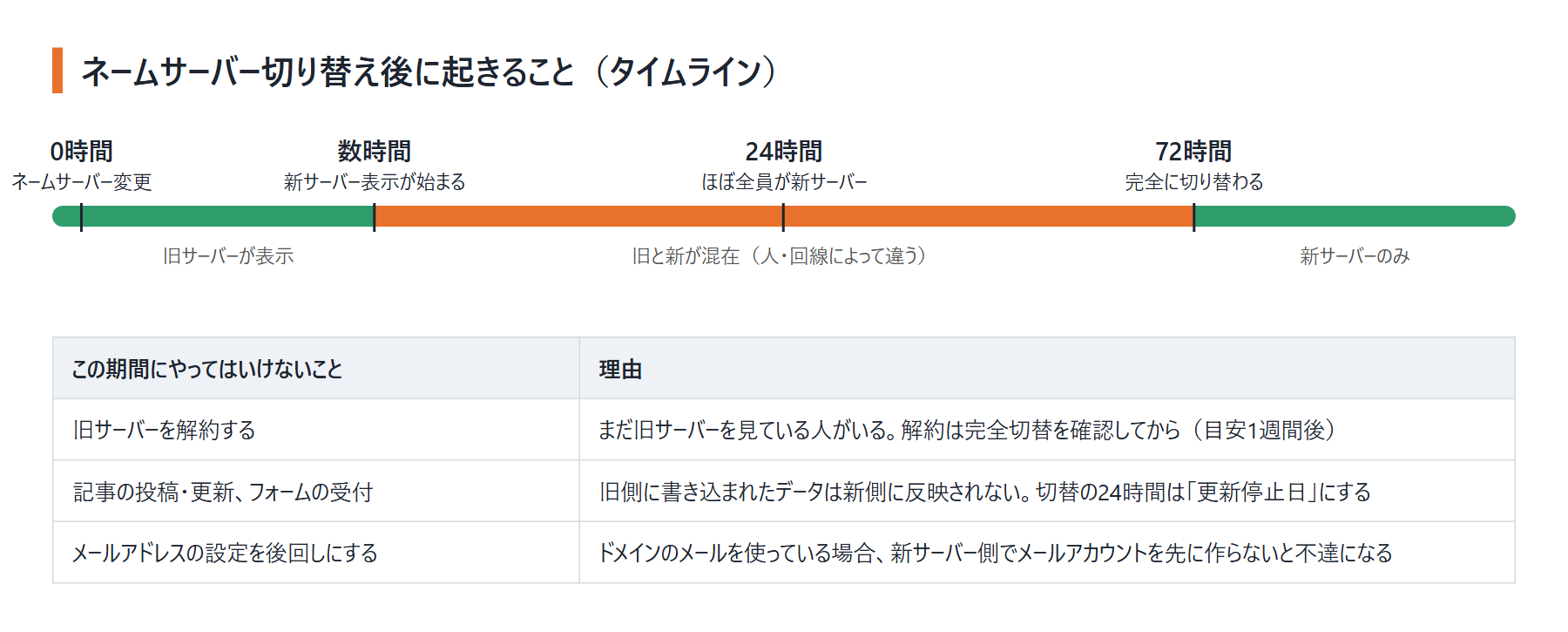1568x632 pixels.
Task: Select the メールアドレスの設定を後回しにする row
Action: point(784,553)
